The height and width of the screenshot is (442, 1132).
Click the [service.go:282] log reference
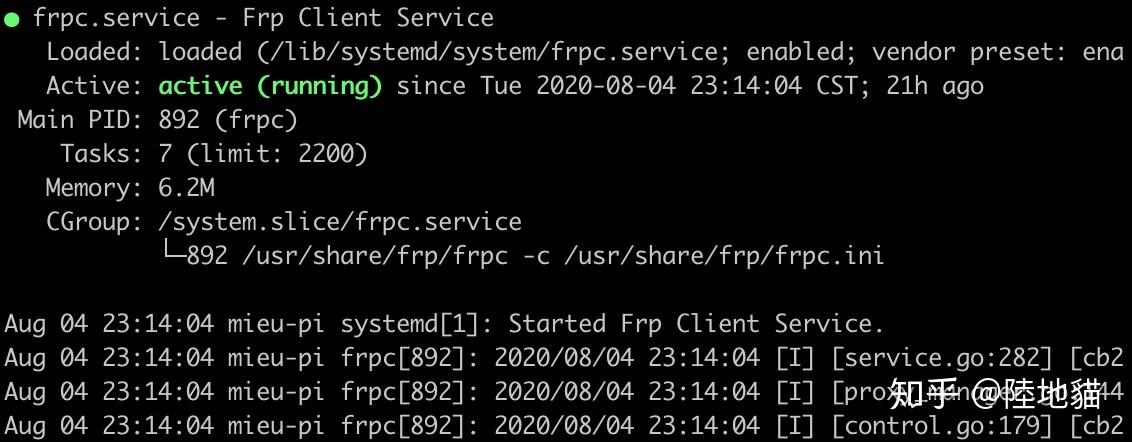tap(943, 358)
